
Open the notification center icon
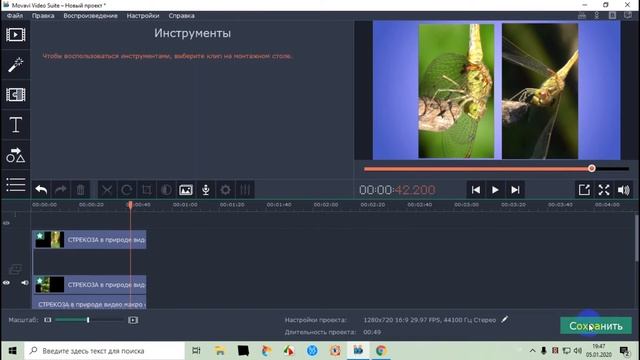tap(624, 351)
